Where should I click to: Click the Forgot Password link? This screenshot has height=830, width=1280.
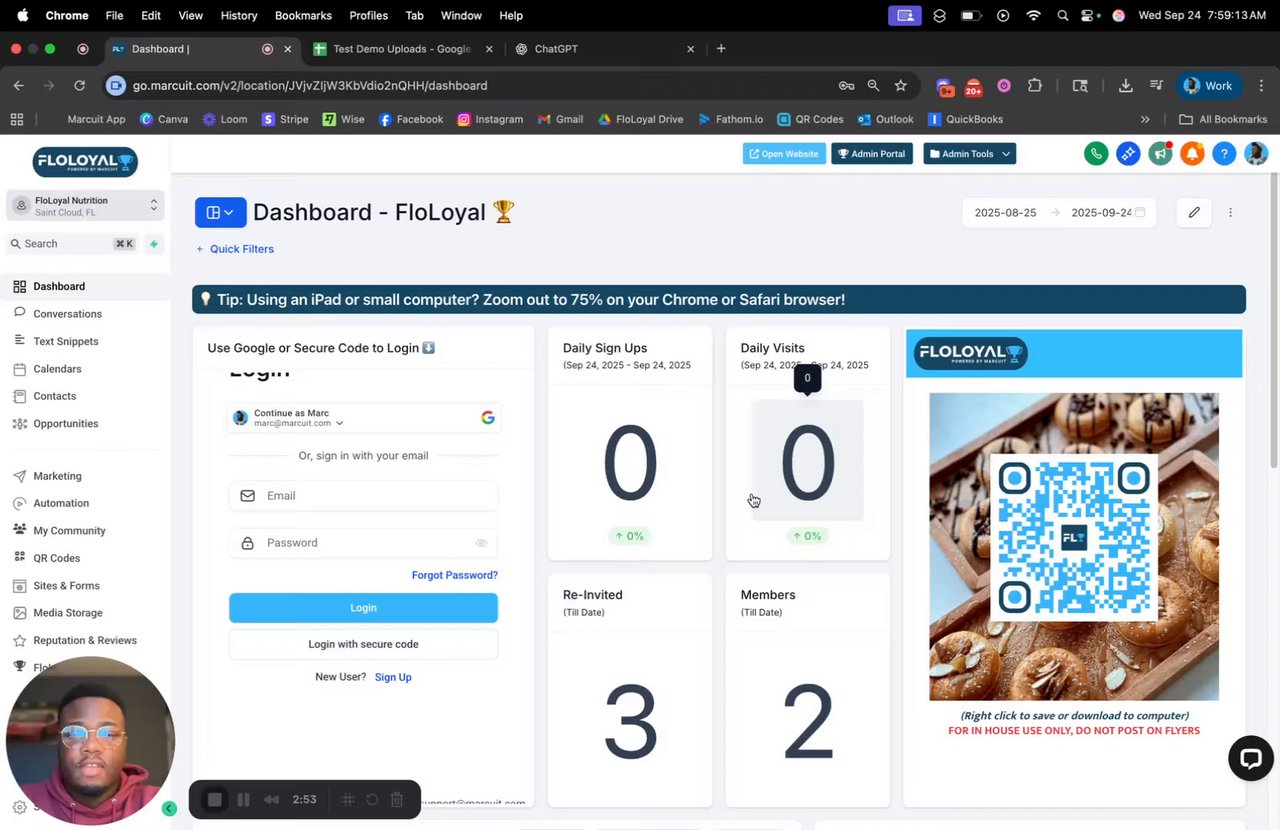click(454, 575)
